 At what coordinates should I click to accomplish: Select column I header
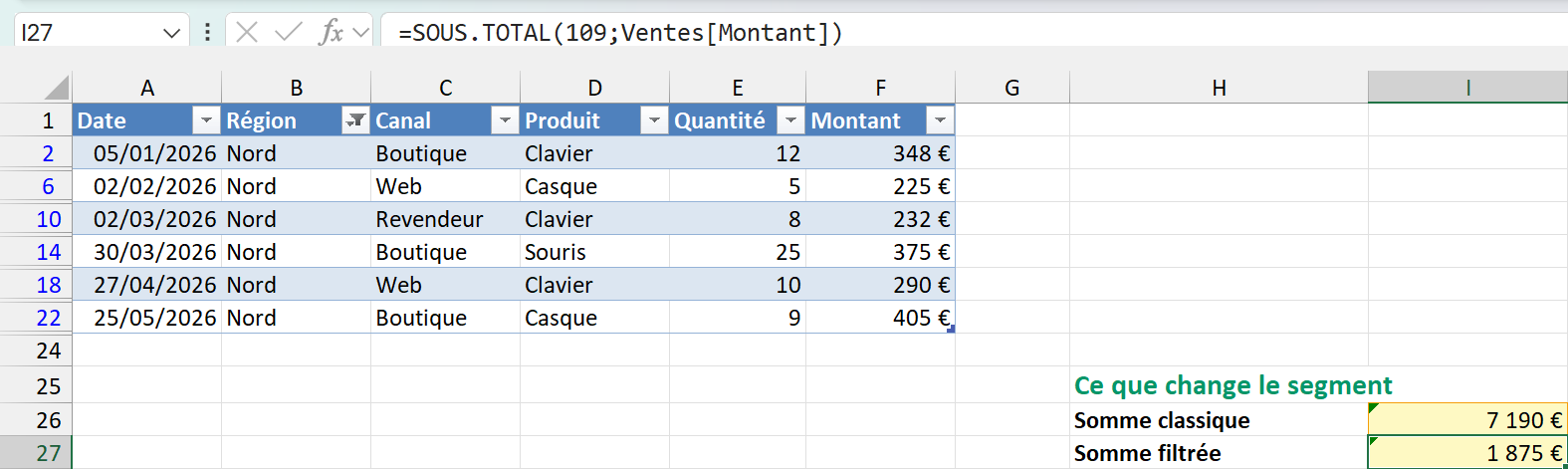click(x=1467, y=88)
